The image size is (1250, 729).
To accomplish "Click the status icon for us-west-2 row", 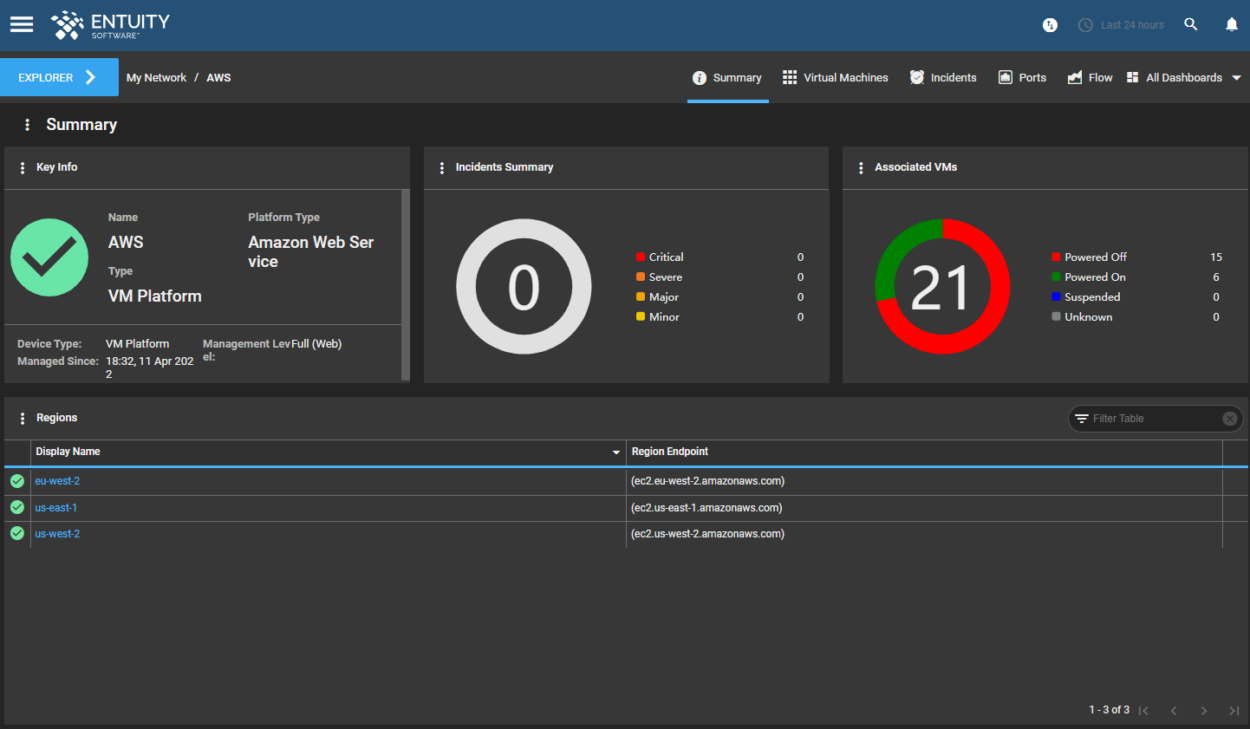I will point(17,533).
